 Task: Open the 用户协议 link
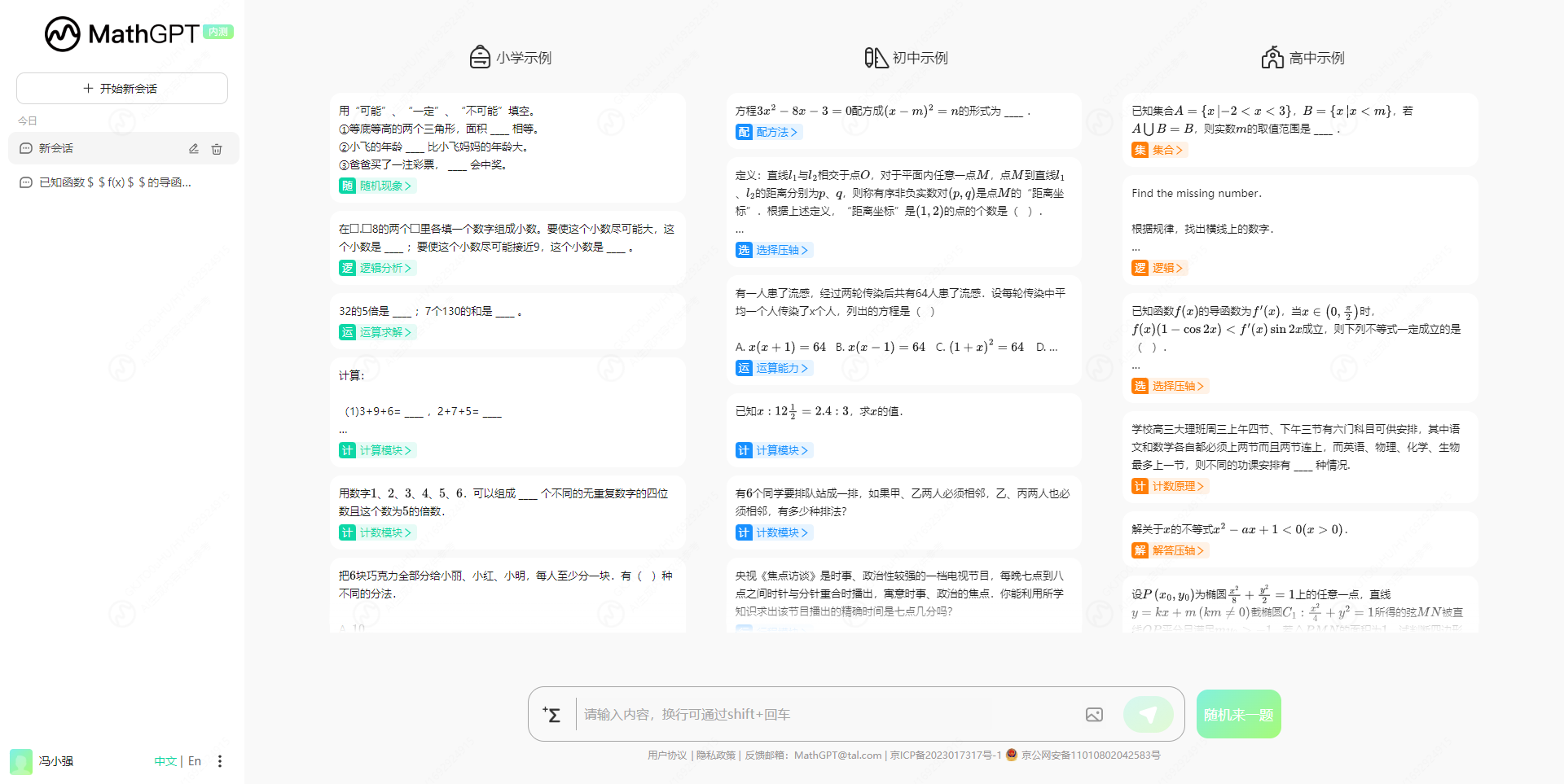(667, 756)
